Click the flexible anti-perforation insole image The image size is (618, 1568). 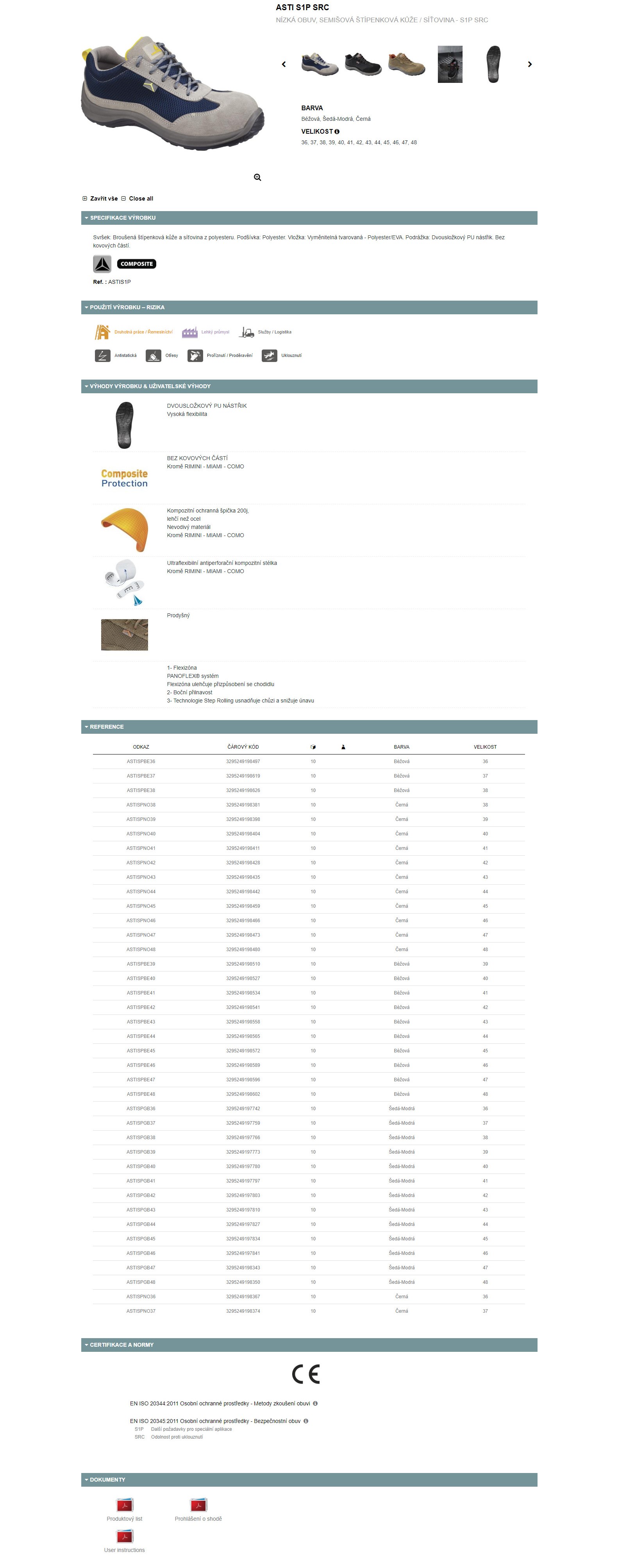pos(125,582)
